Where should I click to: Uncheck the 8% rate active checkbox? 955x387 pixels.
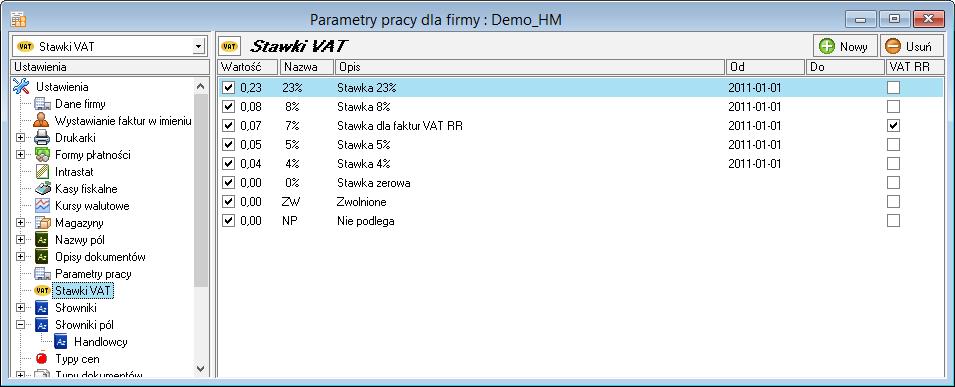228,107
